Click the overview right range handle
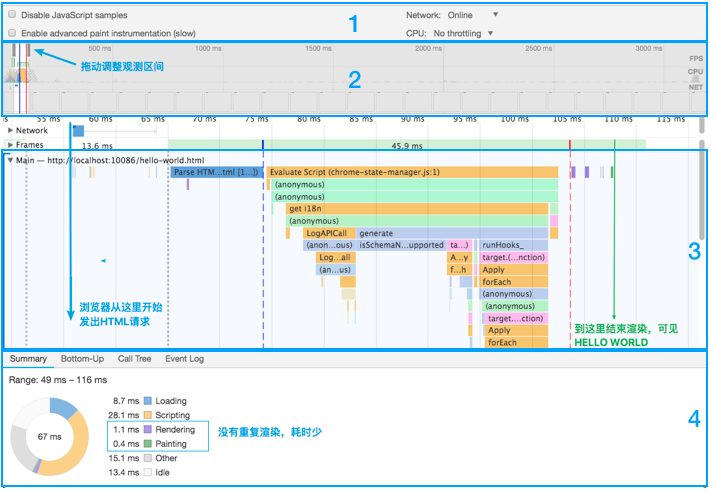This screenshot has height=493, width=711. 28,50
